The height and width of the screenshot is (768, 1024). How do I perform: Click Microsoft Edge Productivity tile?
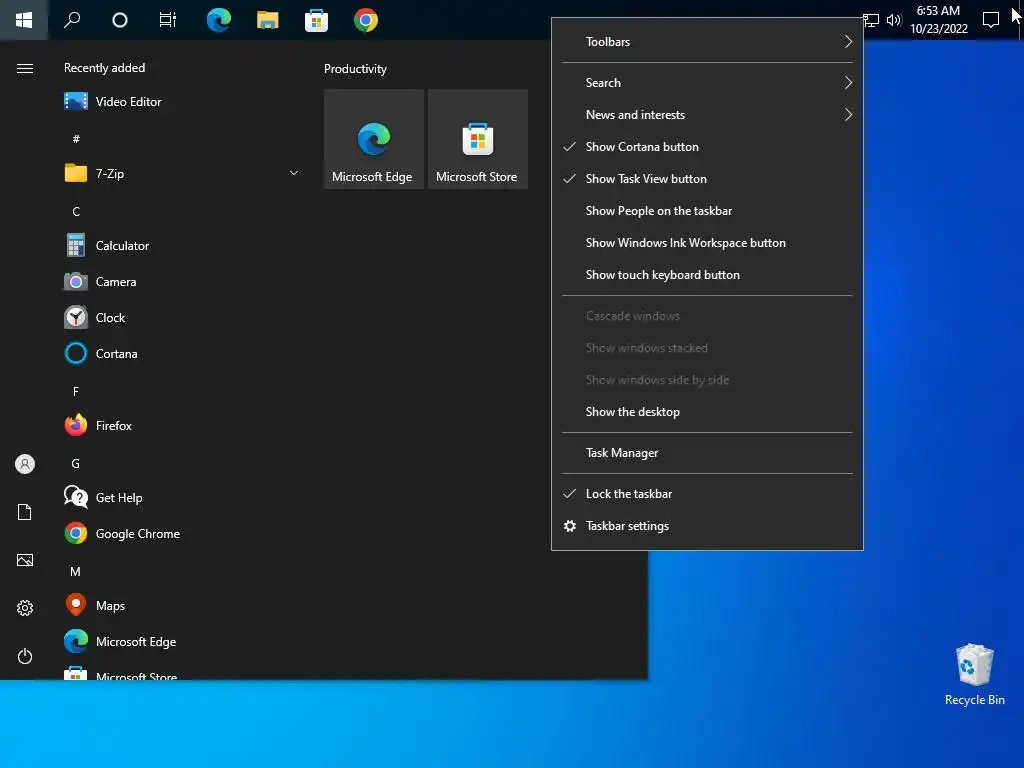[374, 139]
